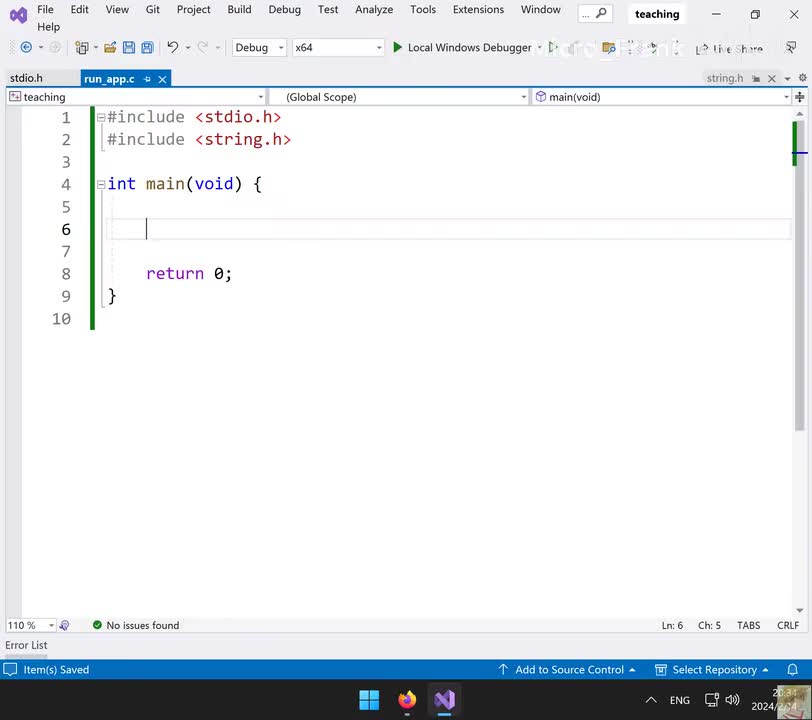Open the 110 % zoom dropdown

pos(31,625)
